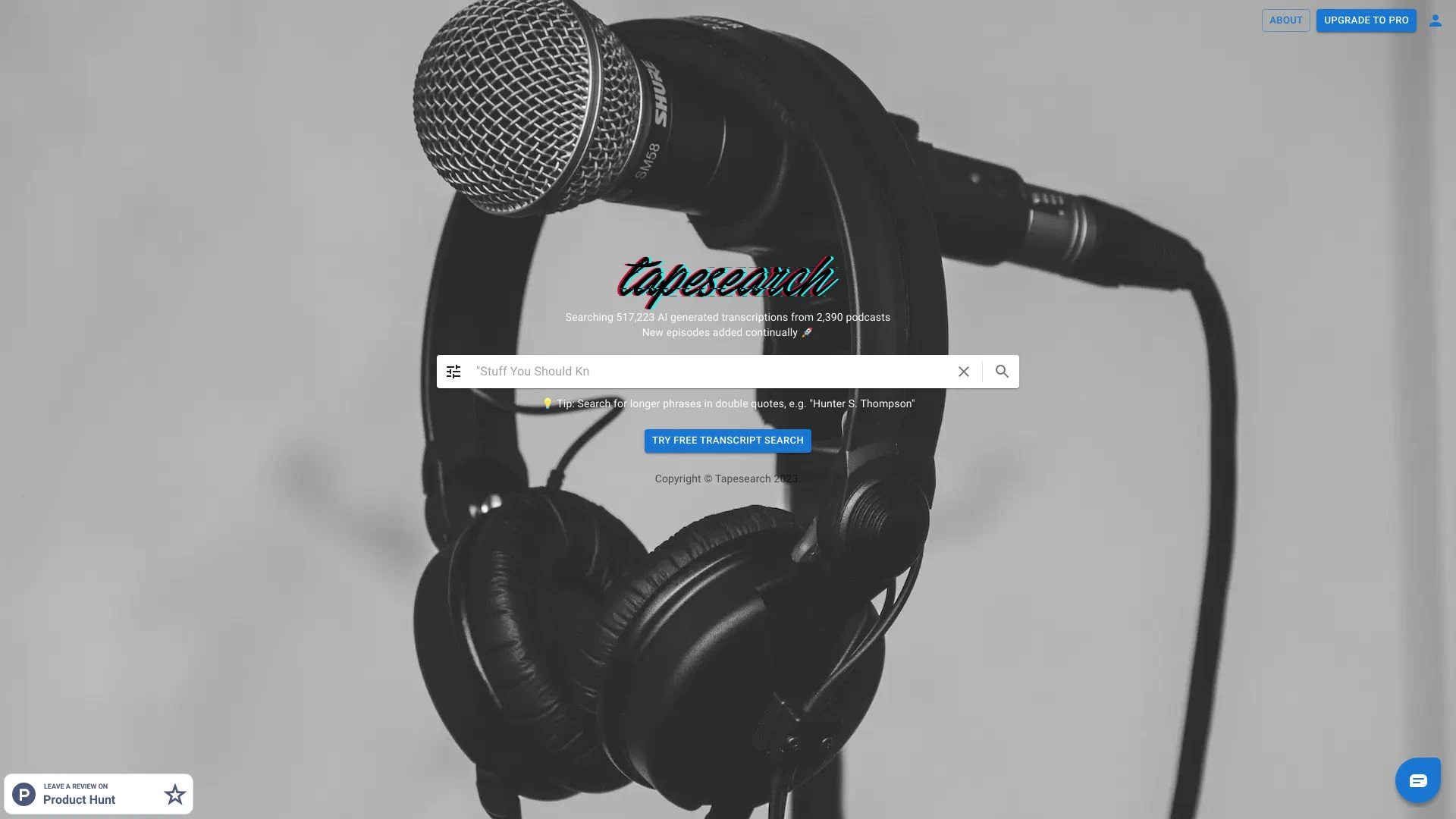Click Leave a Review on Product Hunt link

pyautogui.click(x=98, y=793)
